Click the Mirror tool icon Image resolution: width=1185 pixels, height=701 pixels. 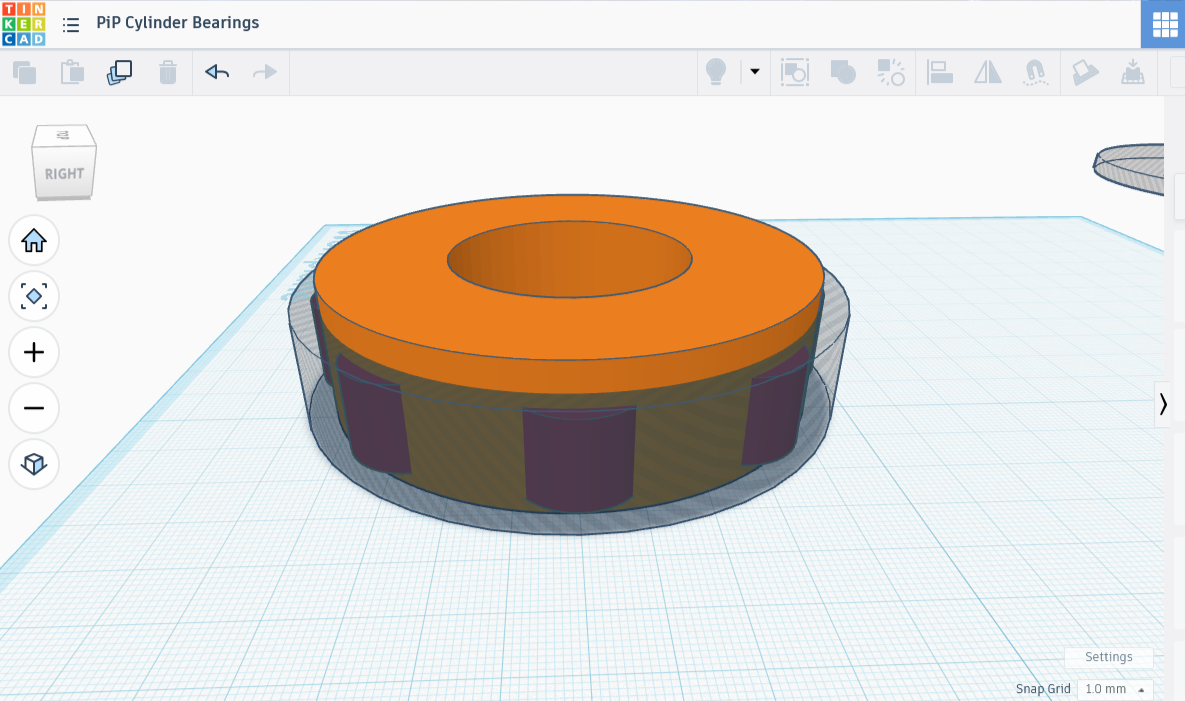(987, 73)
